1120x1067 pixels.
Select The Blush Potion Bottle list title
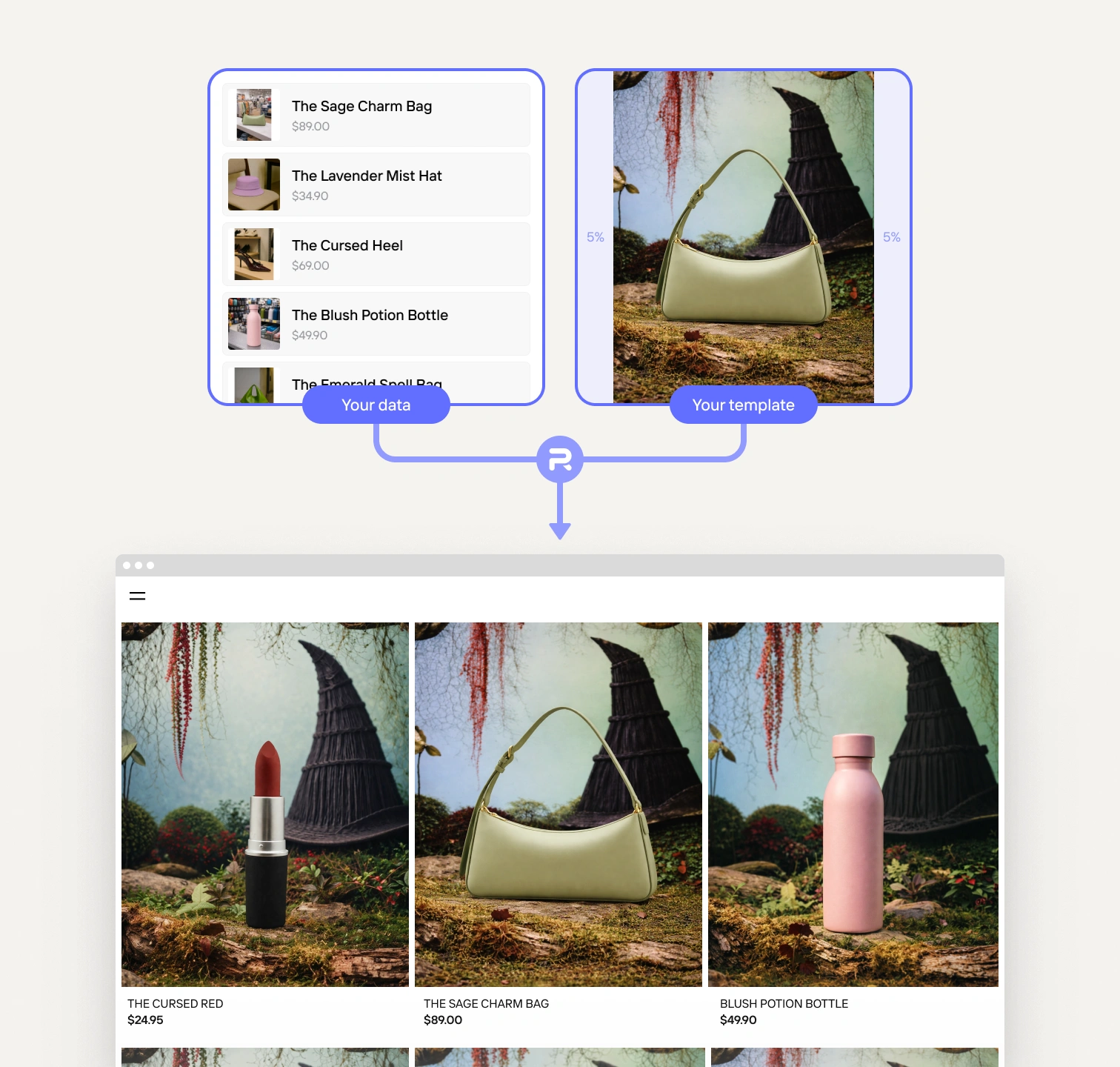(370, 315)
